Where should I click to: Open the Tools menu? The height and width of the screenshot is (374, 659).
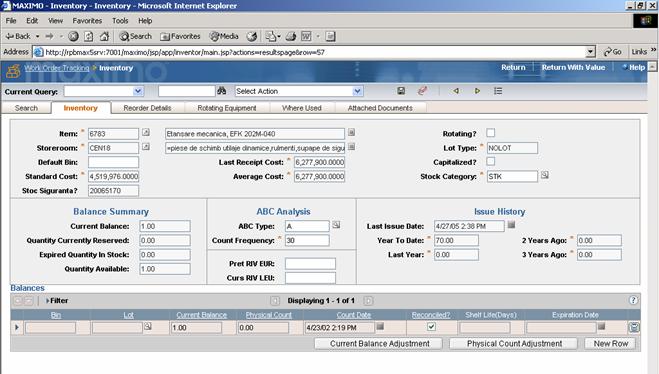coord(120,21)
